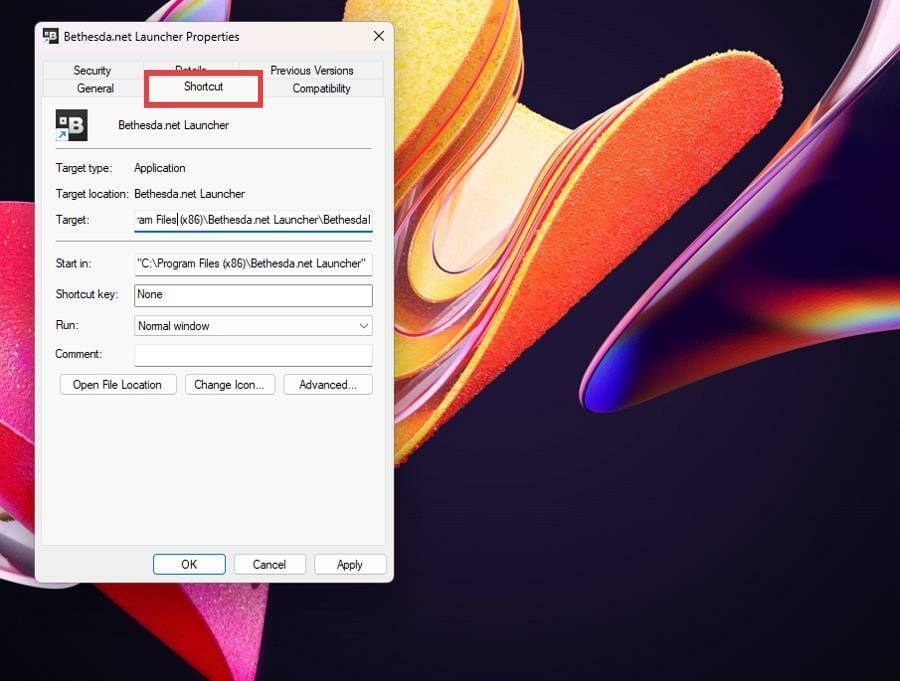Click the Apply button
The height and width of the screenshot is (681, 900).
pos(350,564)
